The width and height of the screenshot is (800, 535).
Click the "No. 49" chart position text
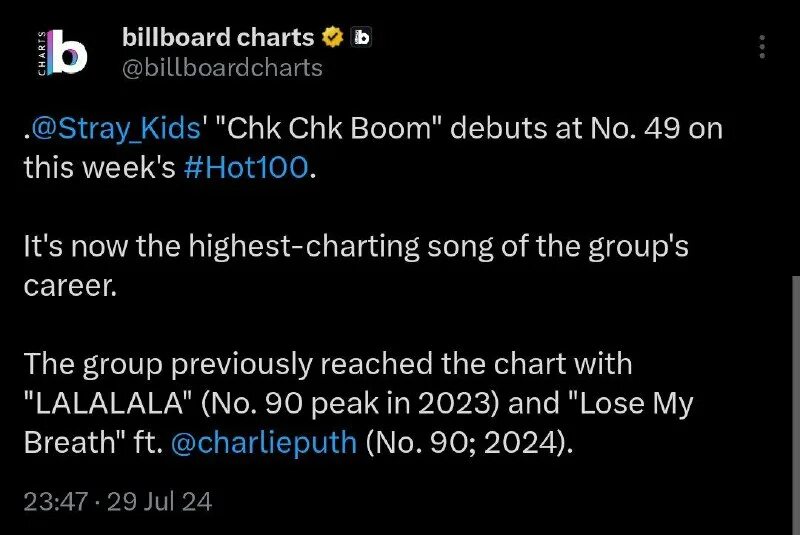[635, 128]
